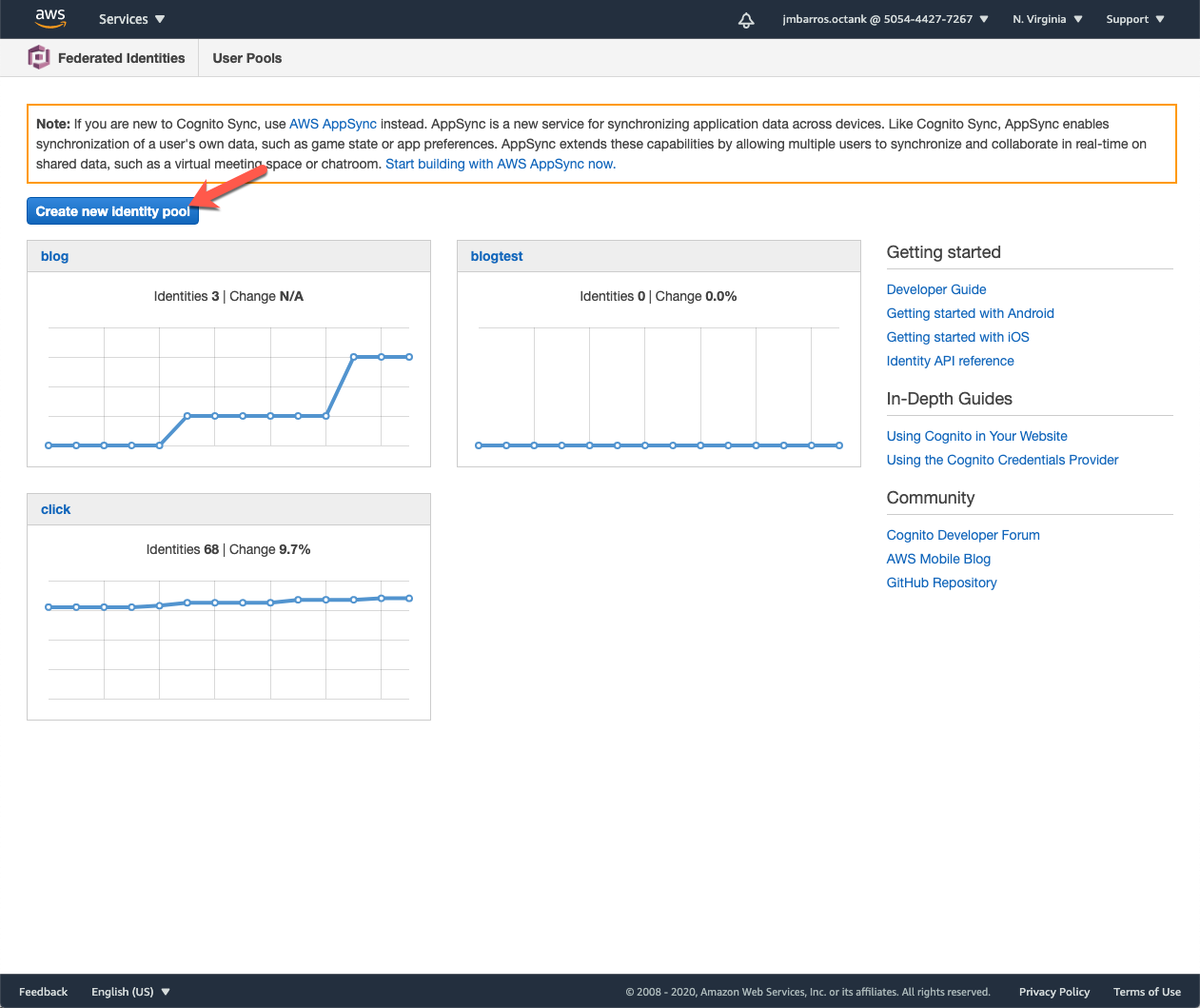This screenshot has width=1200, height=1008.
Task: Select the 'Identities 0 | Change 0.0%' text
Action: (659, 296)
